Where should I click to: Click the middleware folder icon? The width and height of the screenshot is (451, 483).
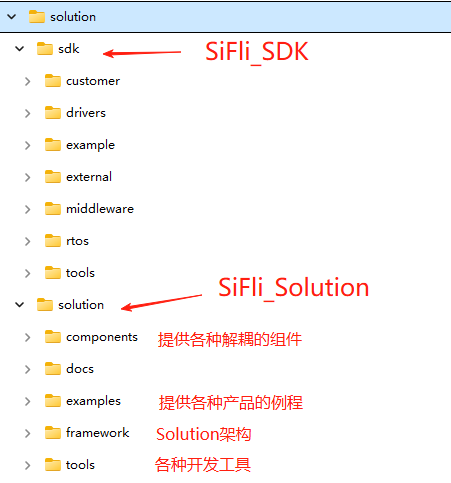pos(53,209)
